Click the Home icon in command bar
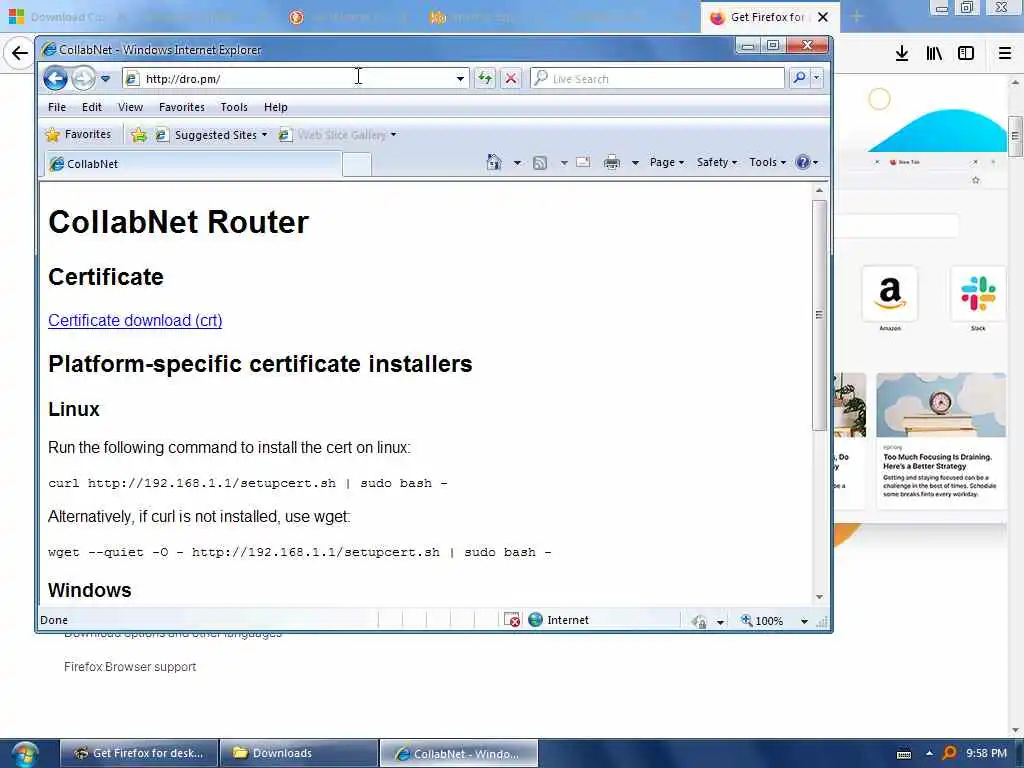 point(494,162)
